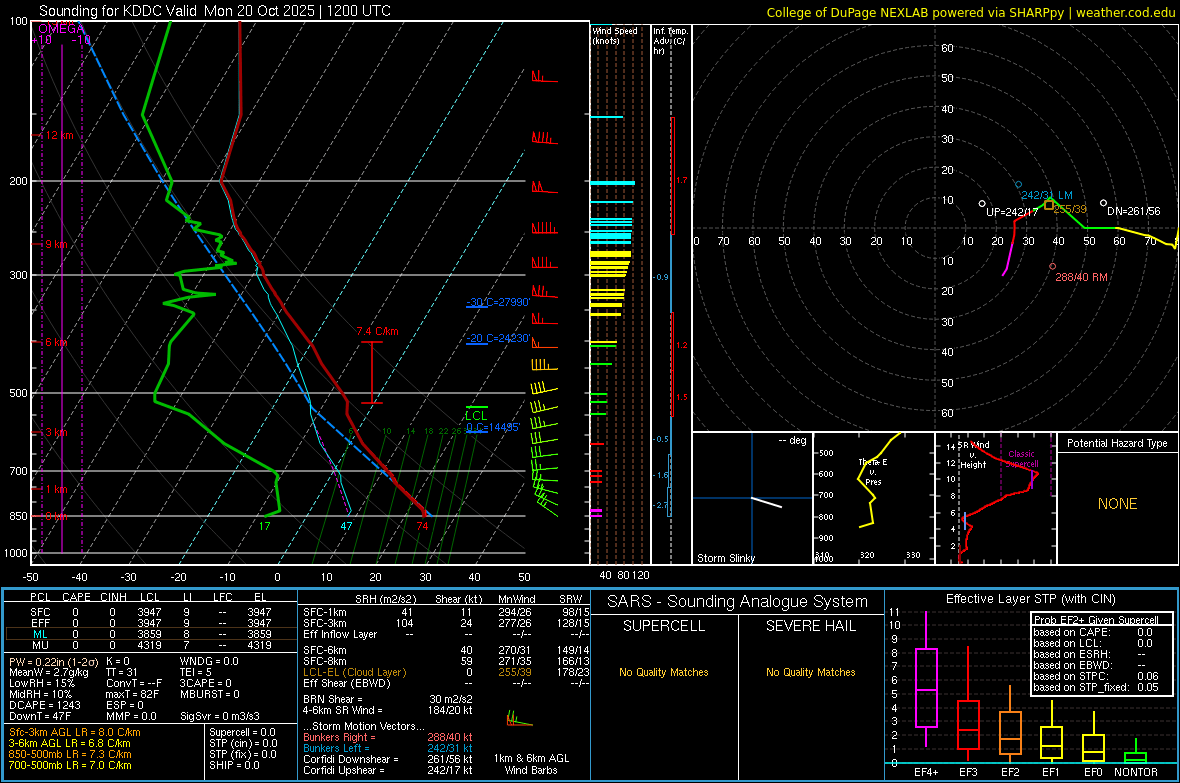Click the Corfidi Downshear = 261/56 kt entry
Image resolution: width=1180 pixels, height=783 pixels.
pyautogui.click(x=388, y=759)
